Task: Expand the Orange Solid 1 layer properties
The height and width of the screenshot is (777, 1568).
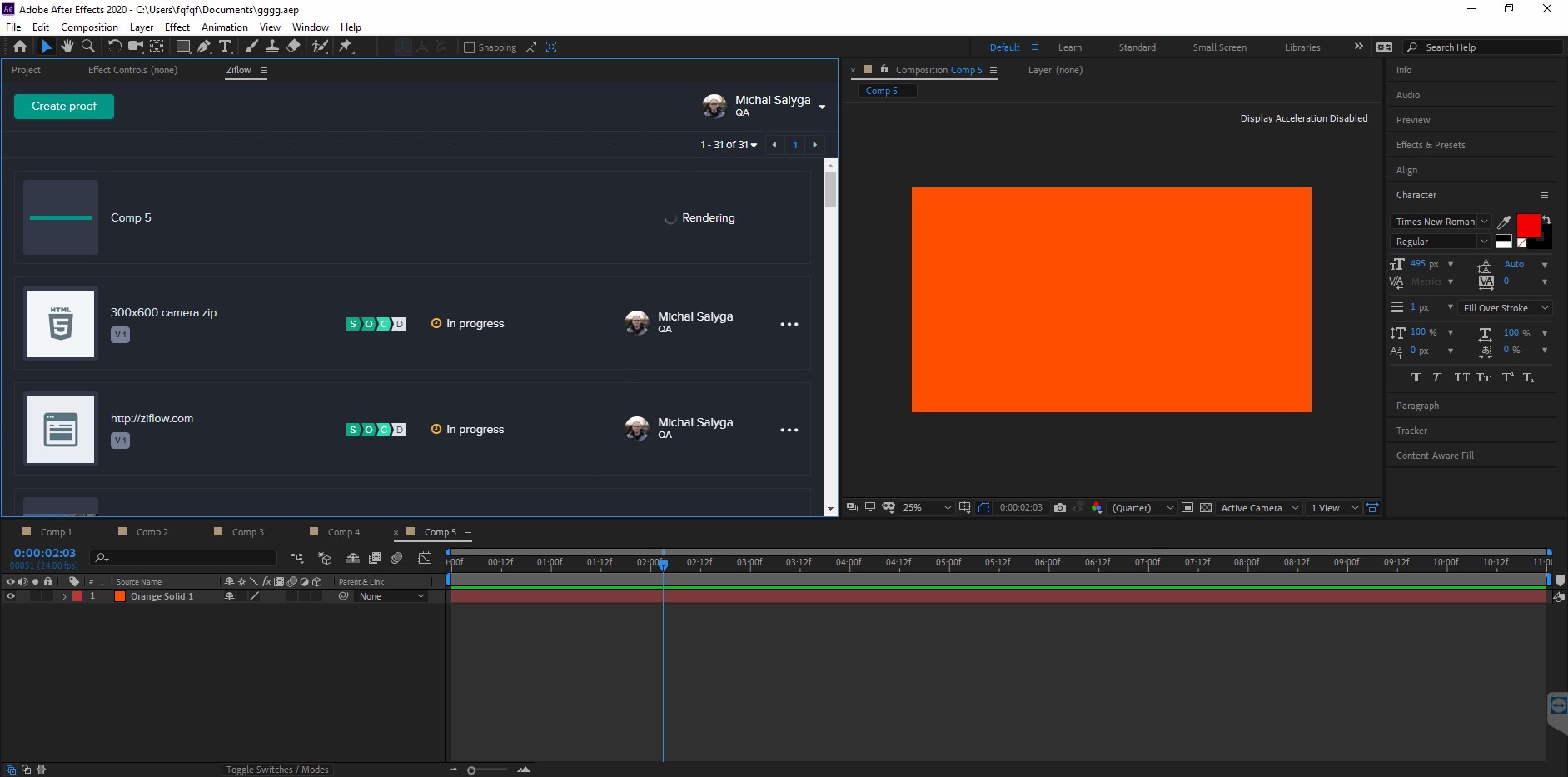Action: point(64,596)
